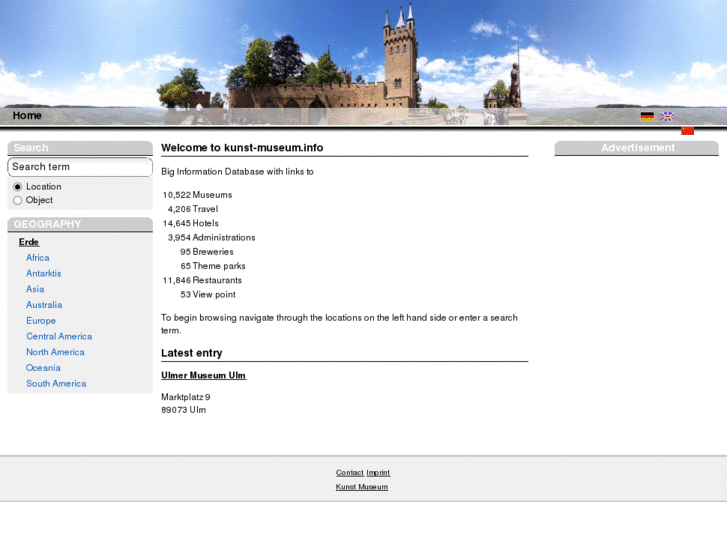Screen dimensions: 727x545
Task: Browse the Africa location link
Action: pyautogui.click(x=38, y=257)
